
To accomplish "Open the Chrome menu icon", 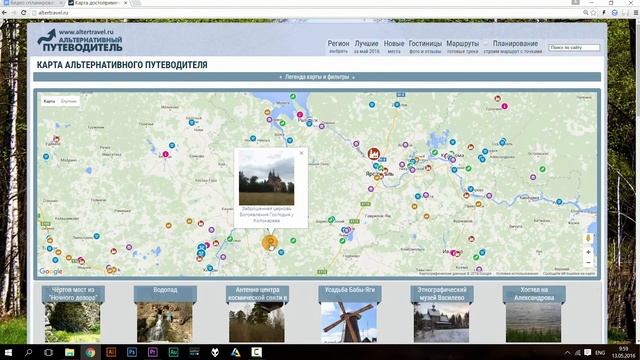I will [x=636, y=13].
